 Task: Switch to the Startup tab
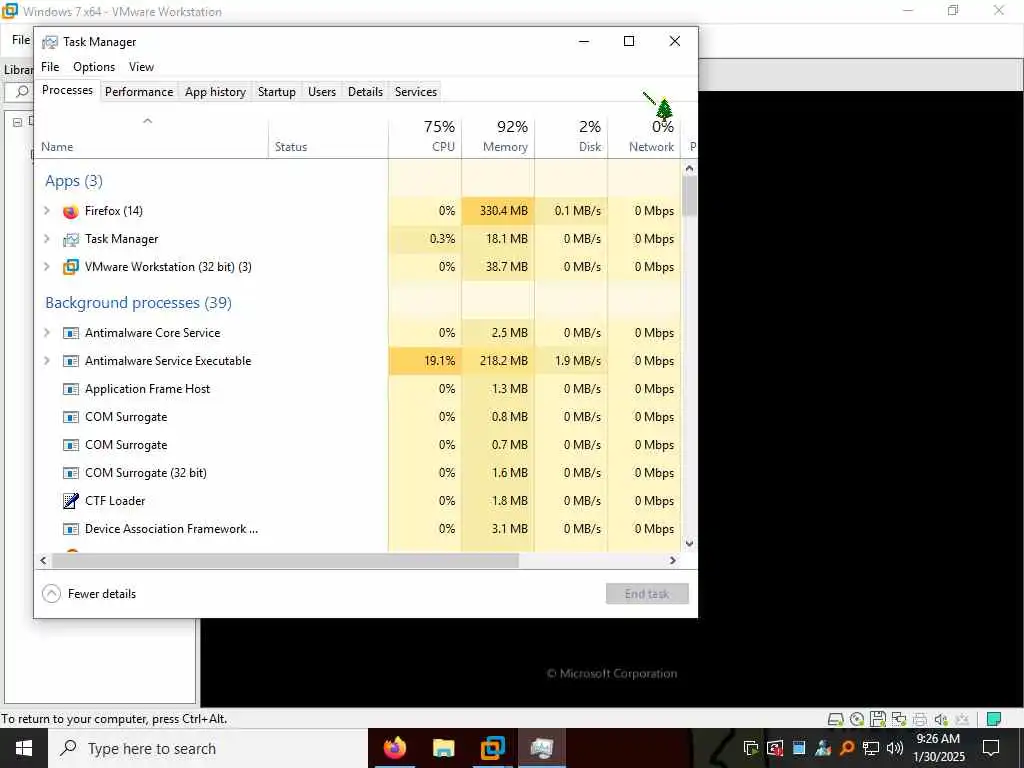coord(277,92)
